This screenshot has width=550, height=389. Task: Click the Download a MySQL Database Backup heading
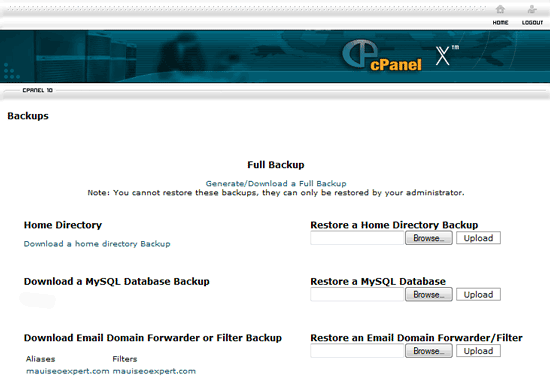(116, 282)
